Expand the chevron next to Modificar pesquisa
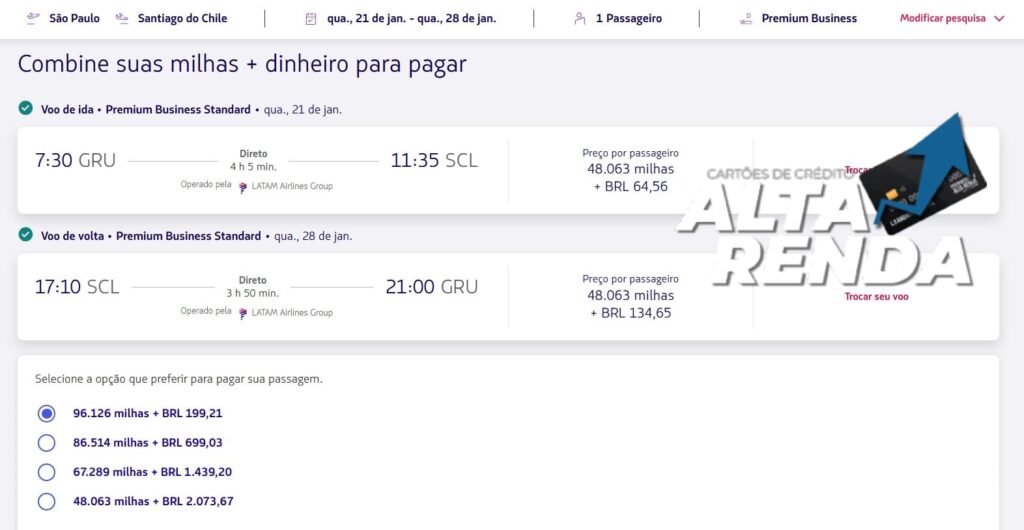1024x530 pixels. coord(999,18)
